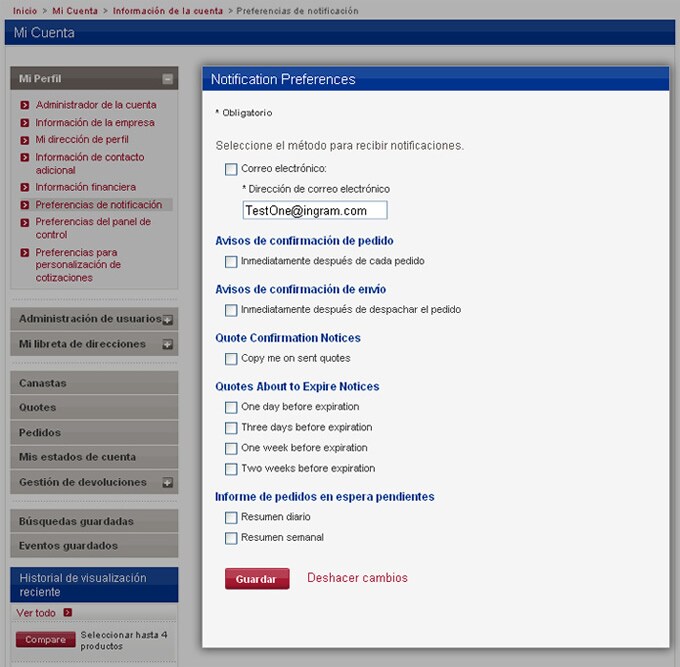
Task: Click the red arrow icon beside Información financiera
Action: (x=25, y=187)
